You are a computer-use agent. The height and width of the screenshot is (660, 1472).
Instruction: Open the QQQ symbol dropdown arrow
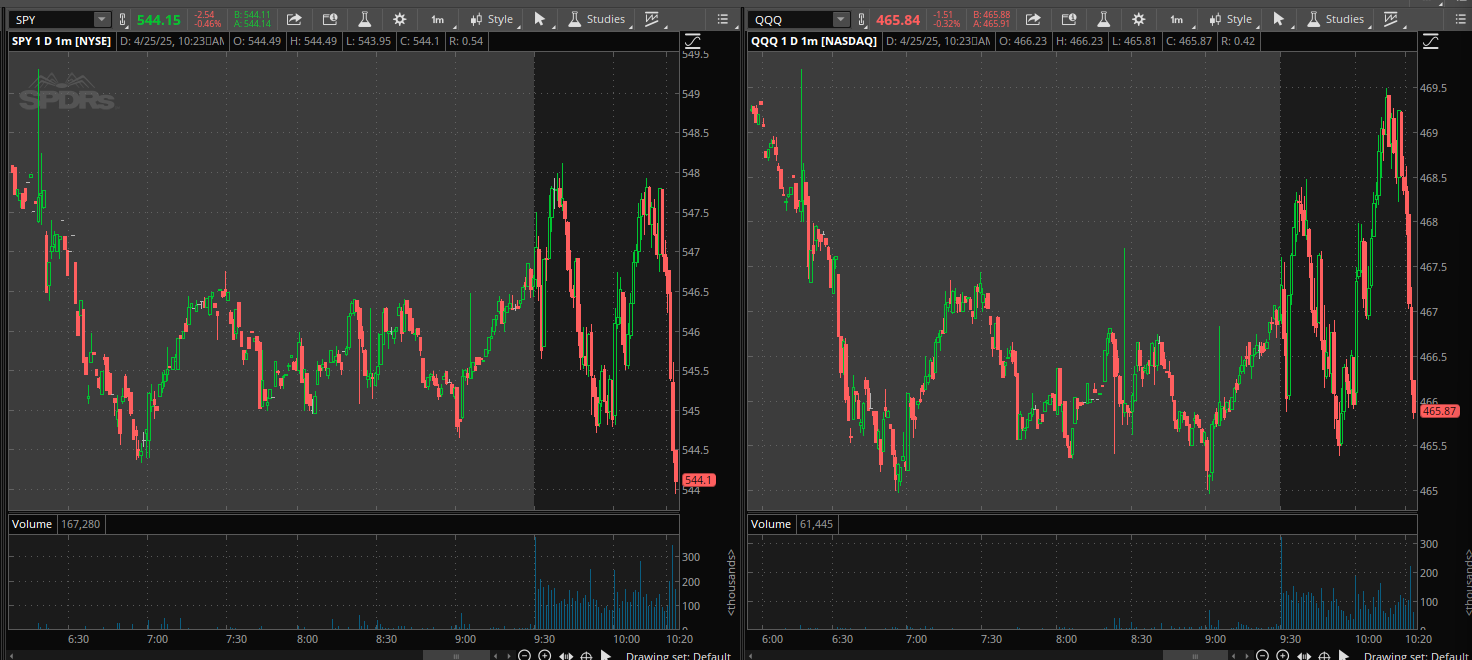pyautogui.click(x=841, y=20)
